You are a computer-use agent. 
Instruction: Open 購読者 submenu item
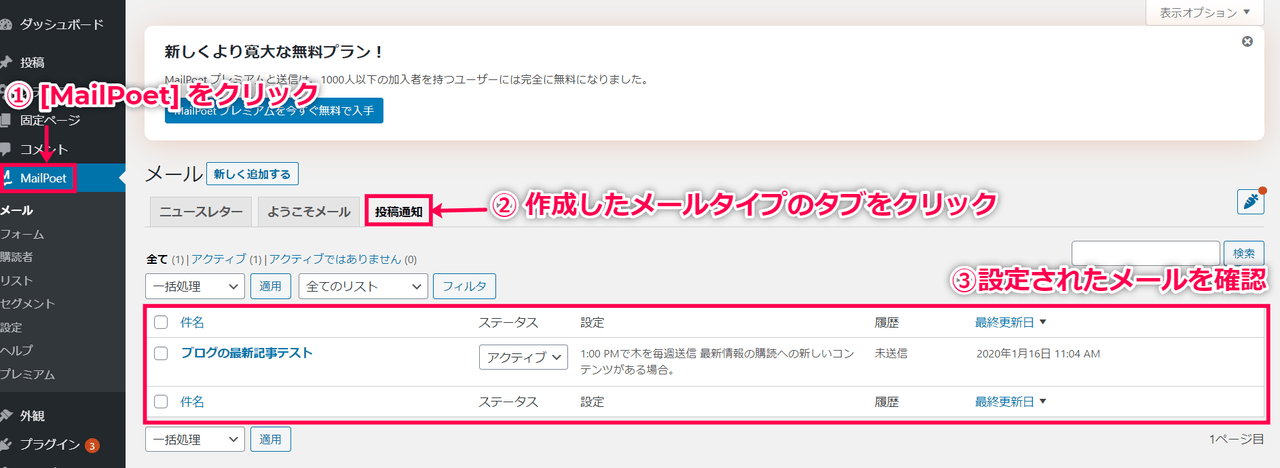point(17,257)
